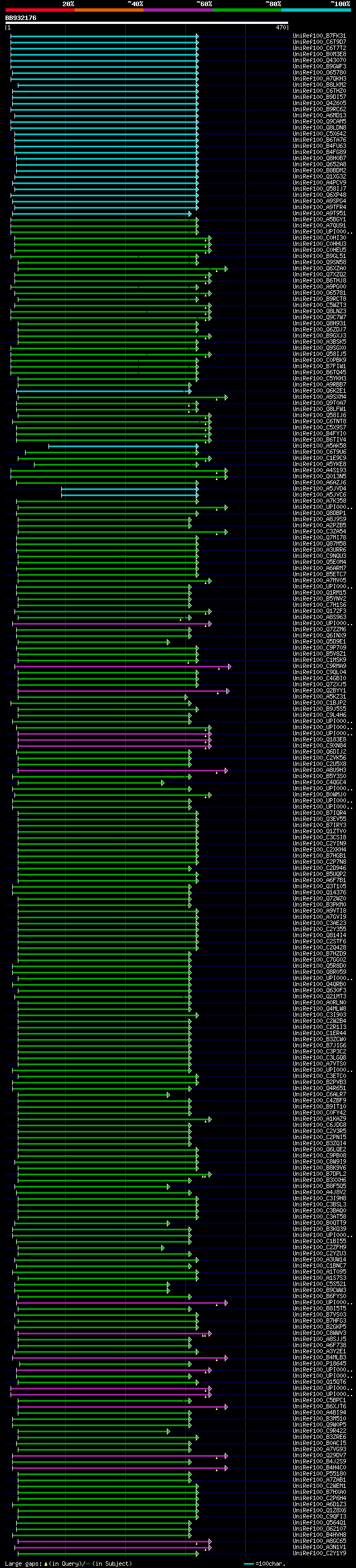
Task: Open hit UniRef100_B7FK31
Action: pyautogui.click(x=319, y=36)
